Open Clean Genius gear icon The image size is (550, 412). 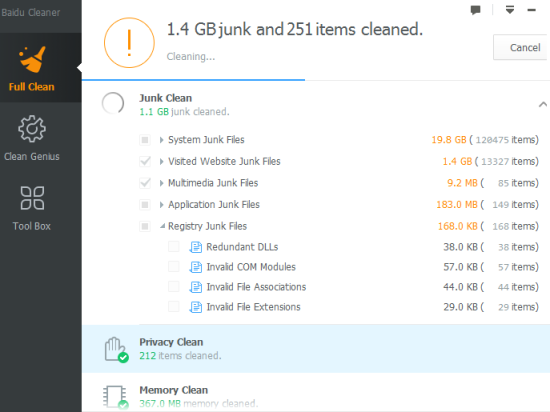coord(32,129)
